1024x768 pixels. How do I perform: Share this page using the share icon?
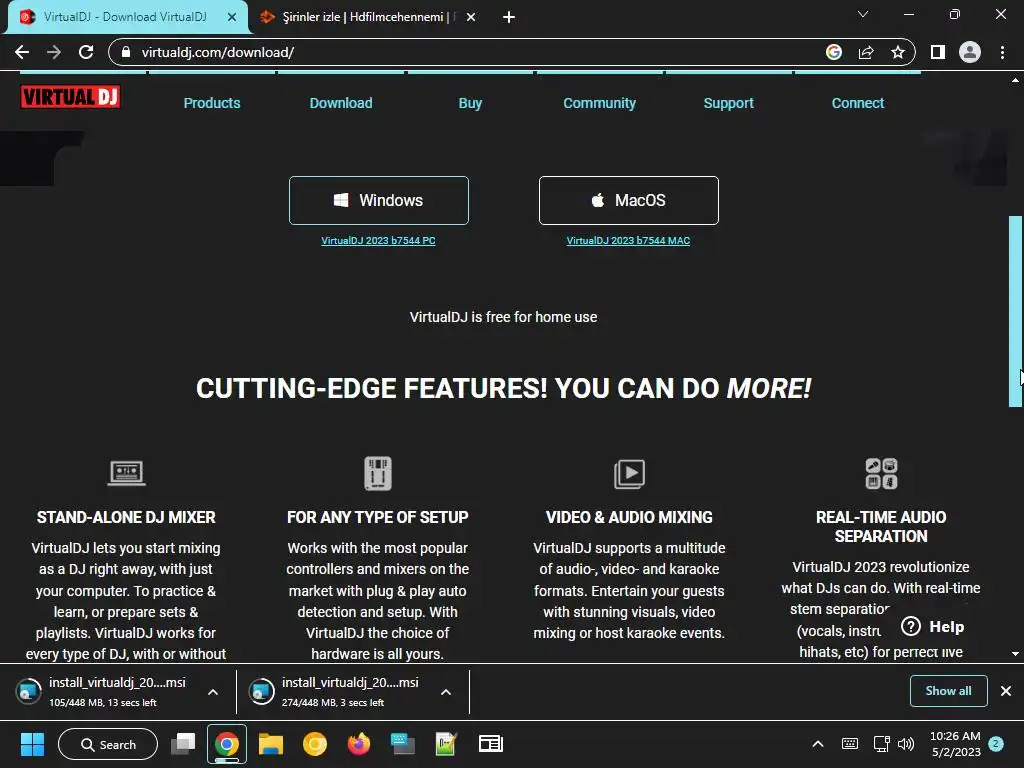pos(866,52)
